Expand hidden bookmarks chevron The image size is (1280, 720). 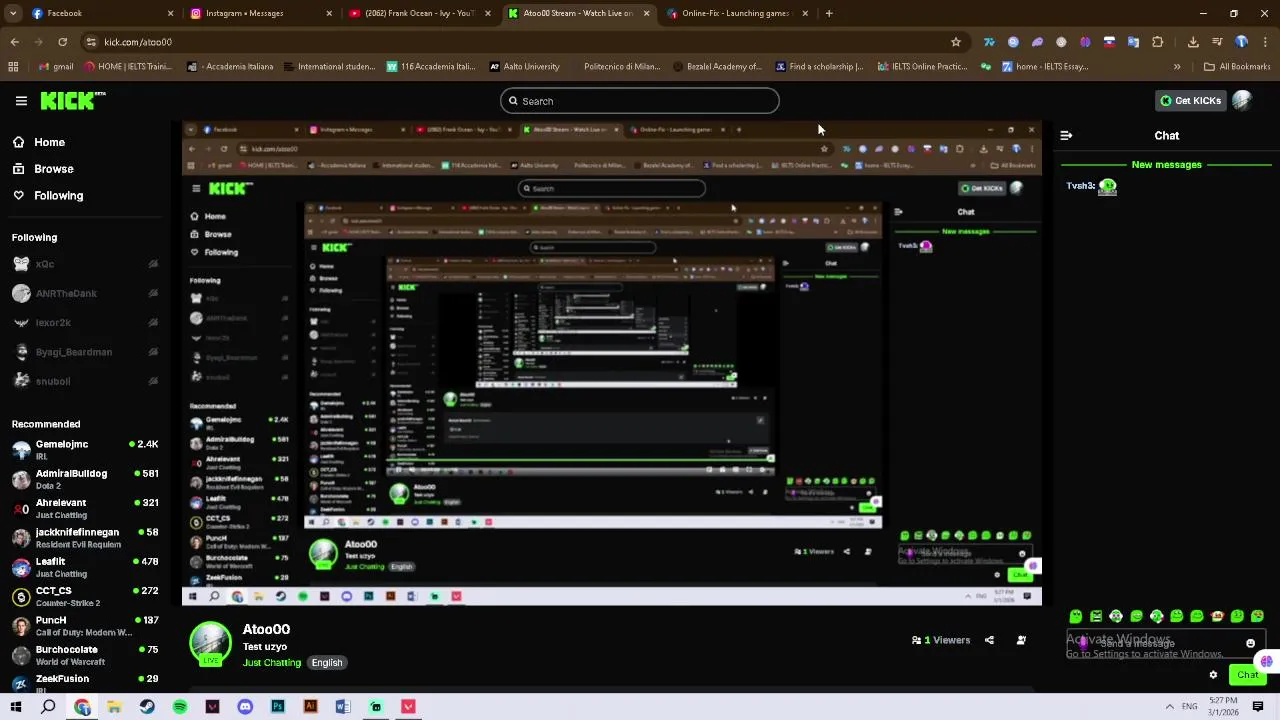(x=1176, y=67)
